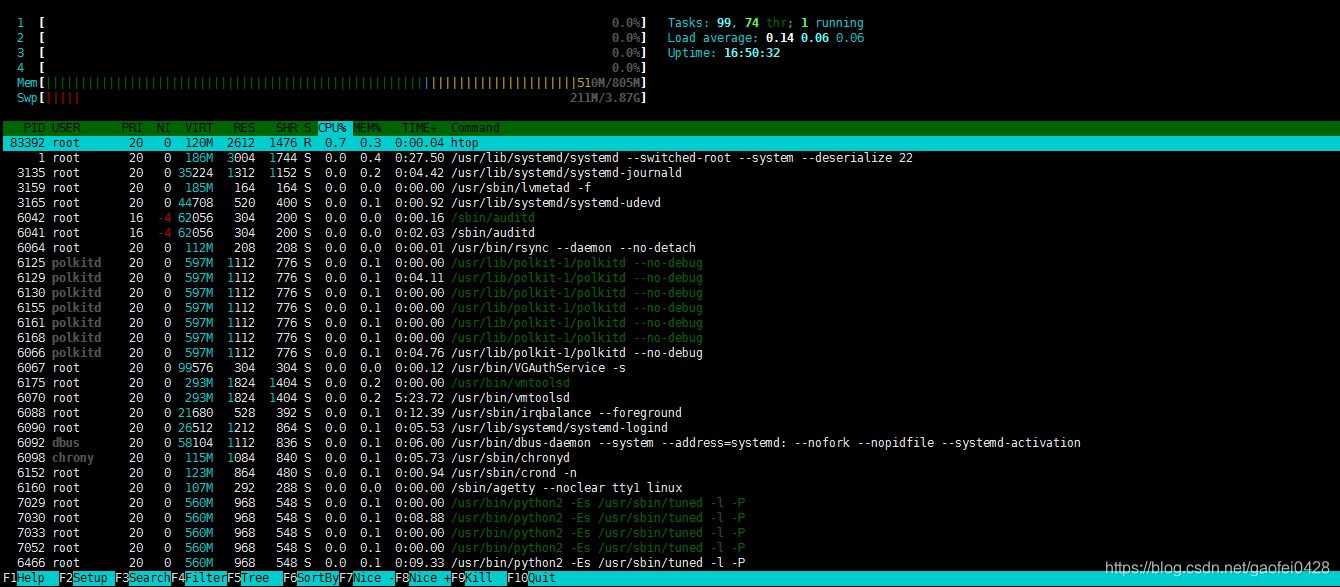Open the F6 SortBy menu
Screen dimensions: 1340x587
(311, 578)
